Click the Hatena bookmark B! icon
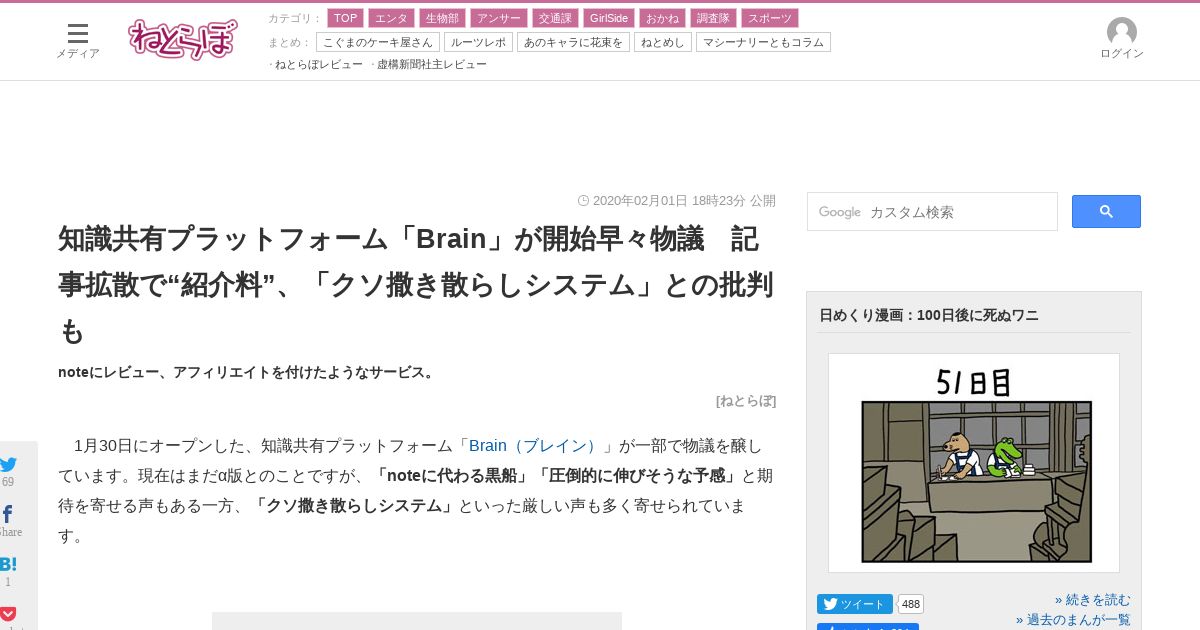This screenshot has height=630, width=1200. click(x=8, y=564)
